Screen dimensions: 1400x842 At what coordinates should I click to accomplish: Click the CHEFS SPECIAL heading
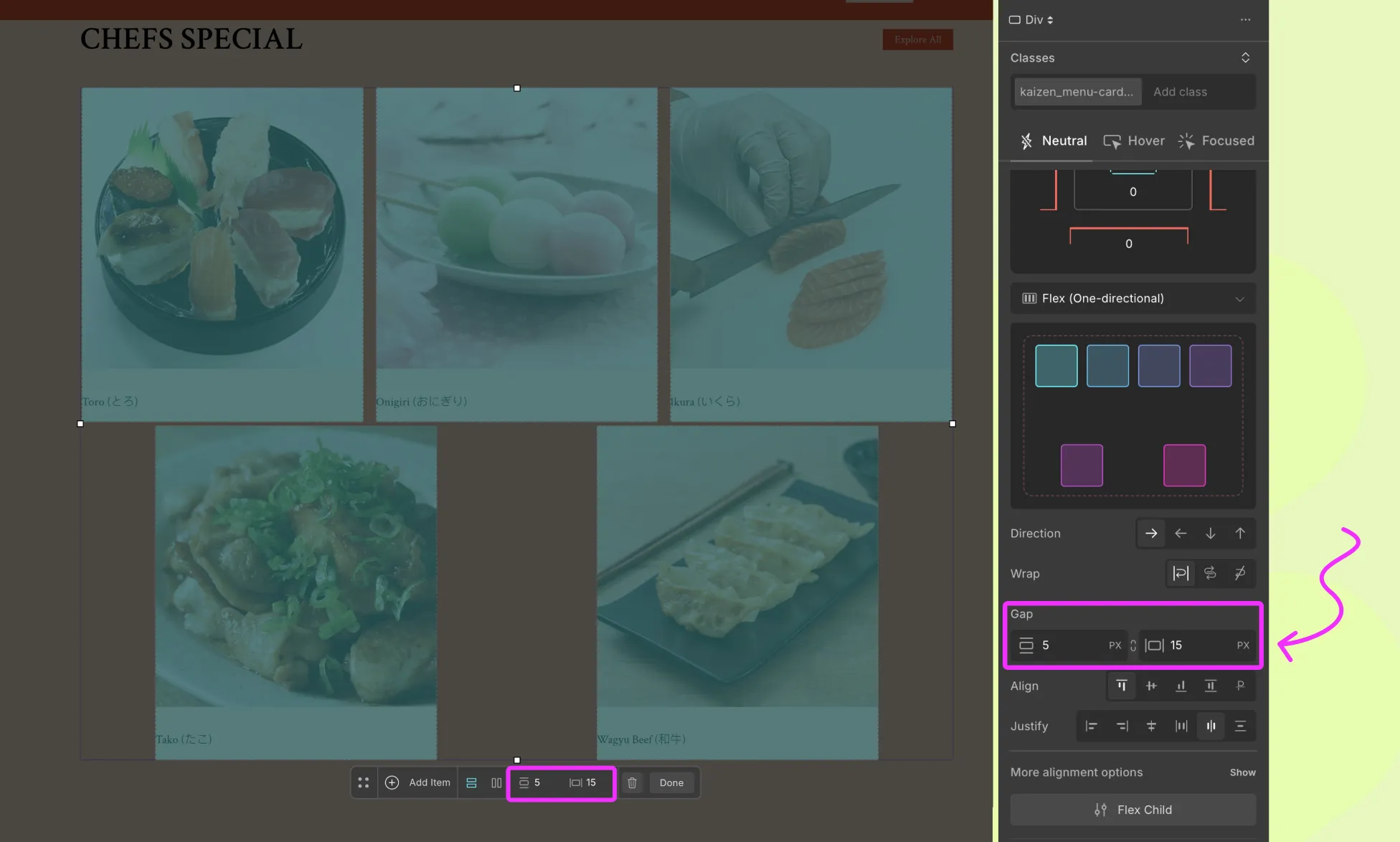pyautogui.click(x=191, y=39)
